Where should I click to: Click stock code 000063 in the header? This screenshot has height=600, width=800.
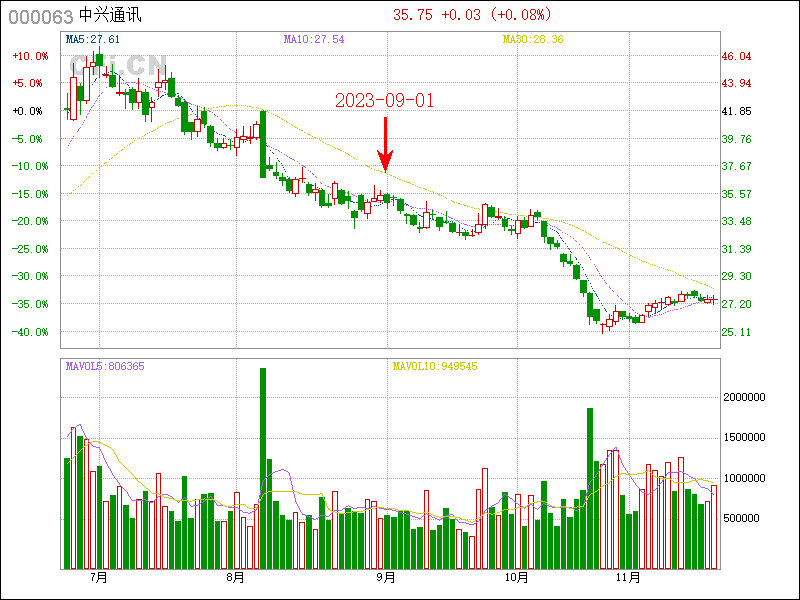point(40,16)
